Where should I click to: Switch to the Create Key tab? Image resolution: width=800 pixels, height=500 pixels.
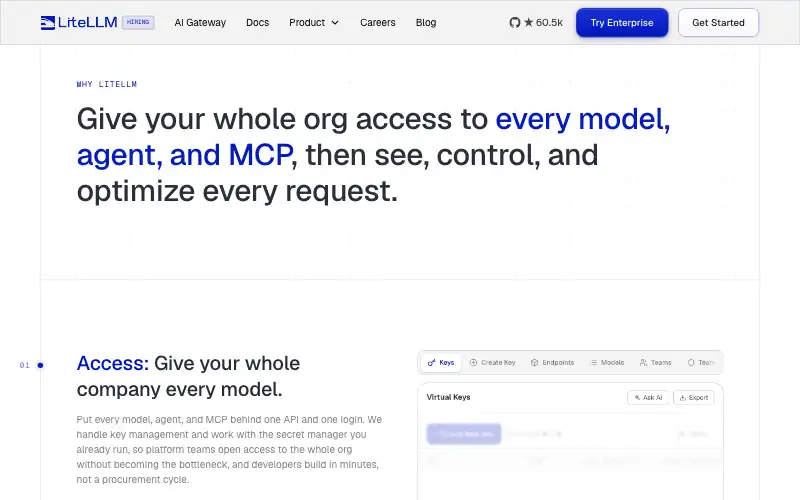(x=492, y=363)
